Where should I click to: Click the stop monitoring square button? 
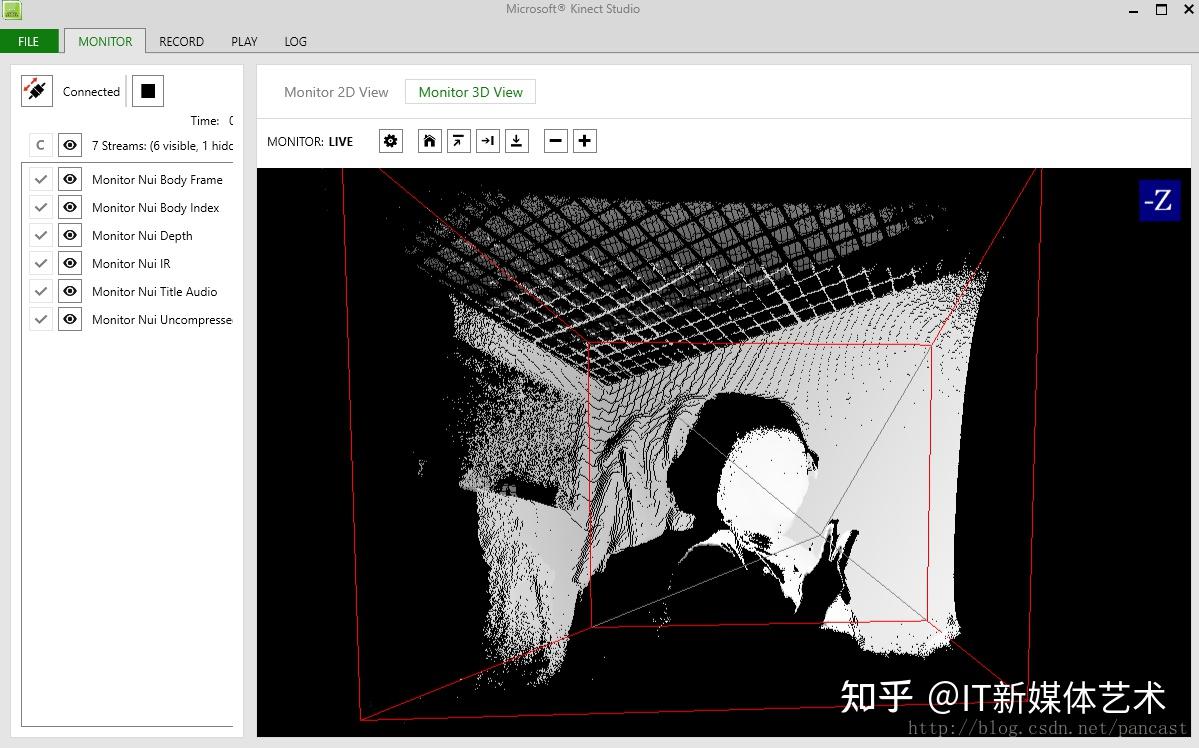[147, 90]
